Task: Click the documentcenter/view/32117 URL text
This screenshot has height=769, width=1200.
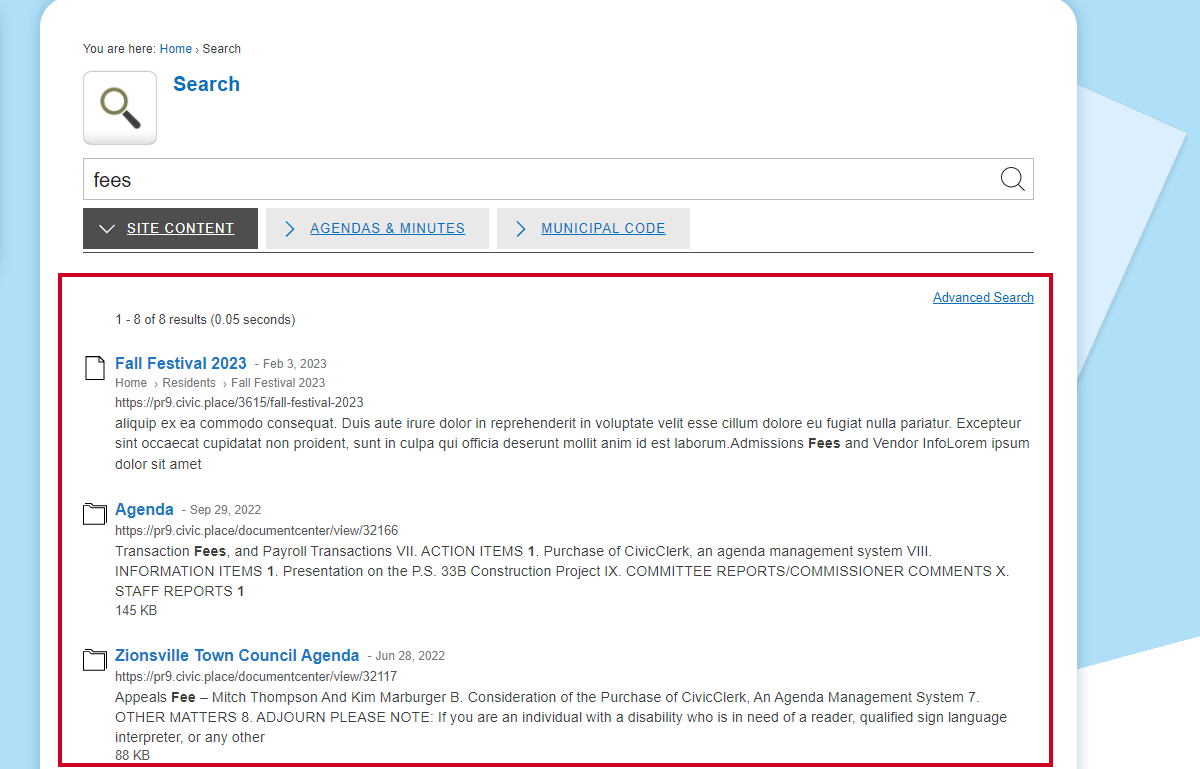Action: 256,677
